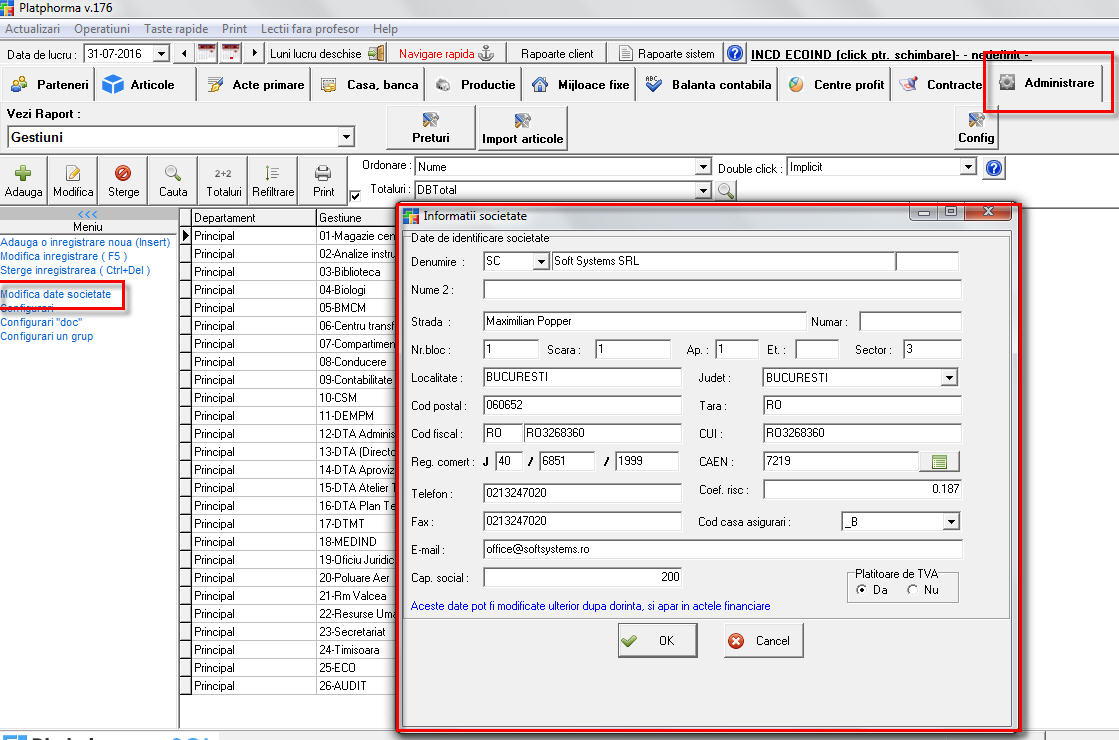The width and height of the screenshot is (1119, 740).
Task: Open Navigare rapida anchor
Action: tap(446, 54)
